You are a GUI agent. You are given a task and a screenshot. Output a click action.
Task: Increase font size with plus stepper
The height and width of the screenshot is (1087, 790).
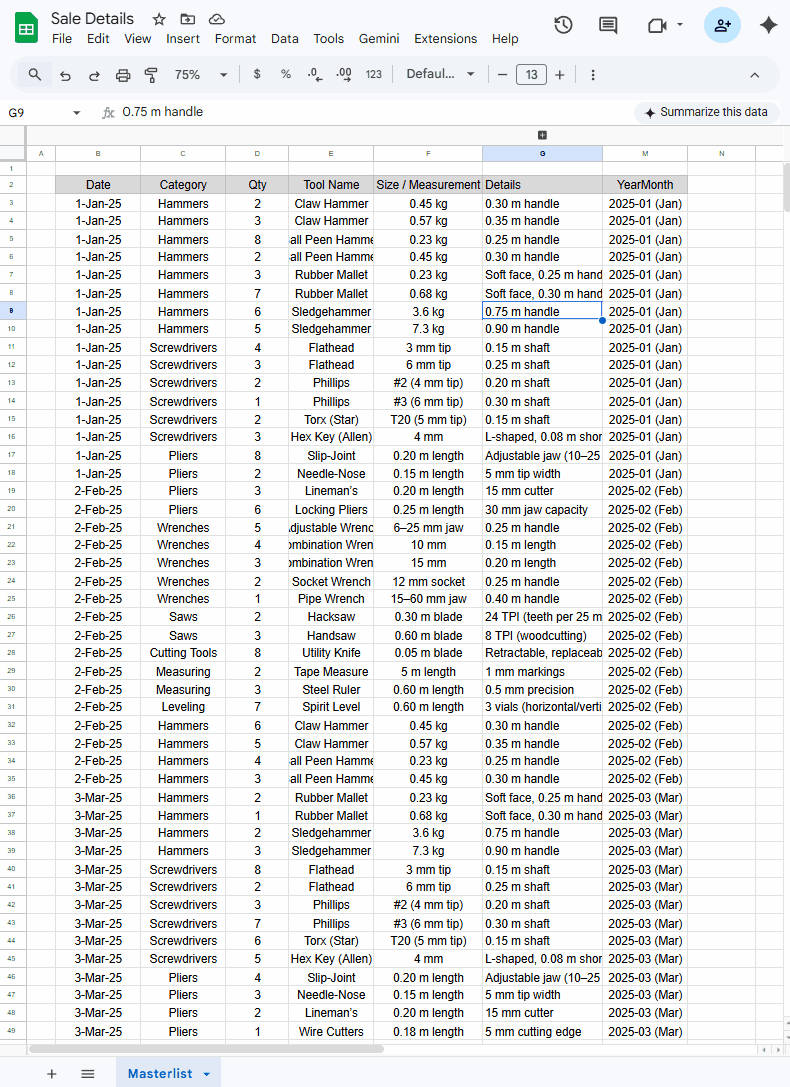[560, 75]
